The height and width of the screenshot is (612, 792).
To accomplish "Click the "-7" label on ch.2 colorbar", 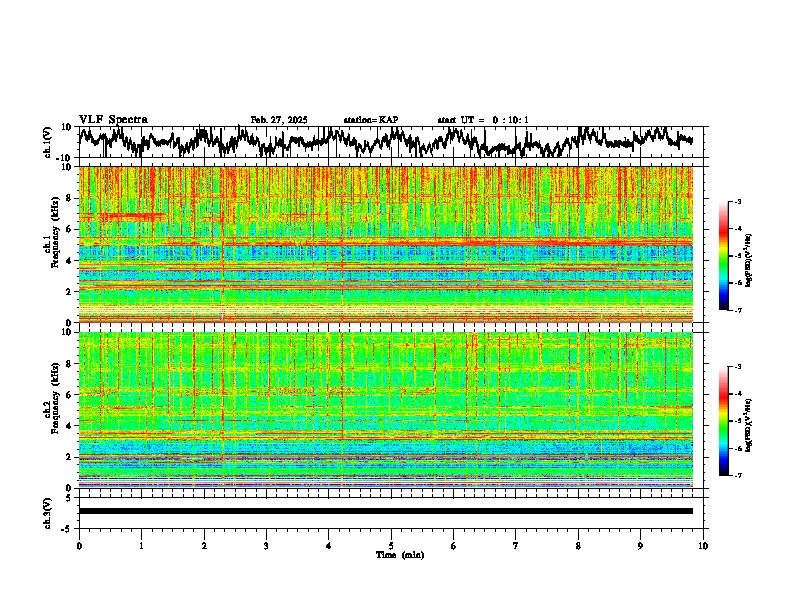I will 737,475.
